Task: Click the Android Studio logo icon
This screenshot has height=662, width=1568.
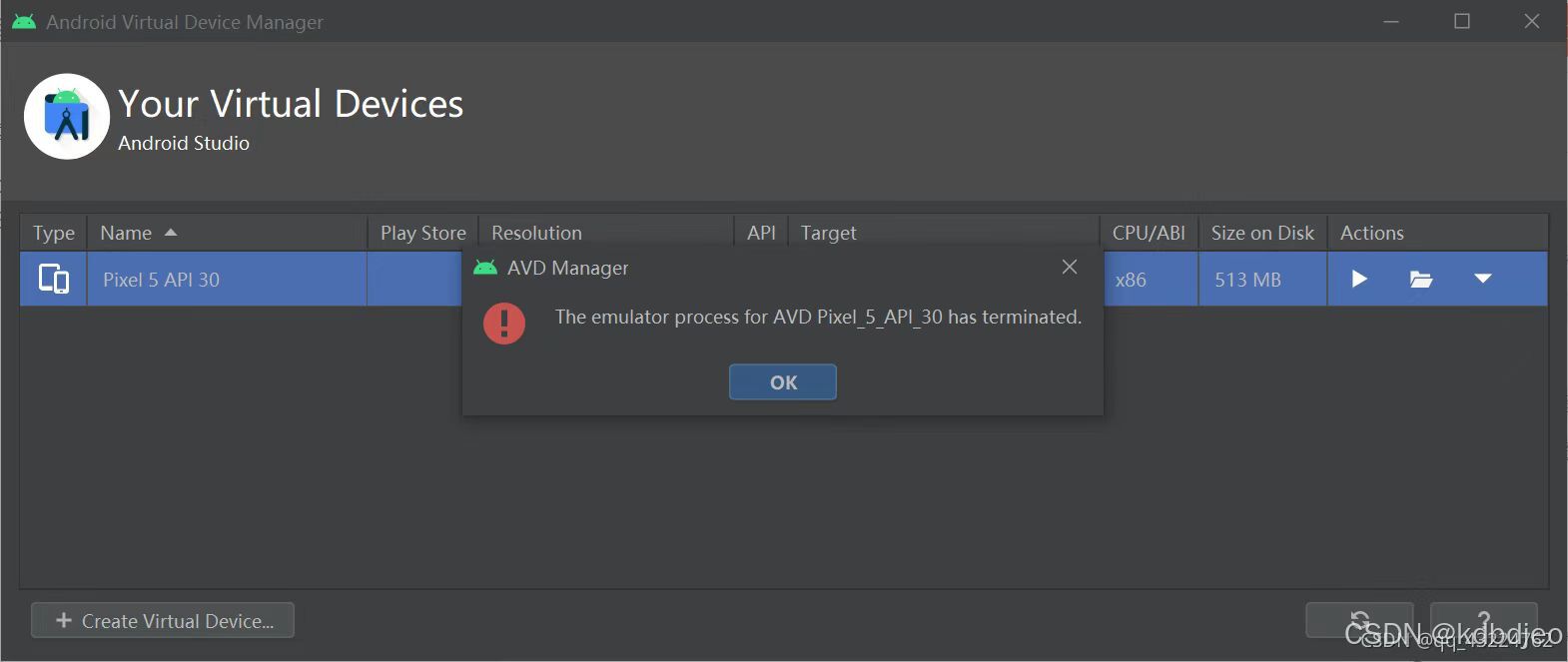Action: (x=67, y=116)
